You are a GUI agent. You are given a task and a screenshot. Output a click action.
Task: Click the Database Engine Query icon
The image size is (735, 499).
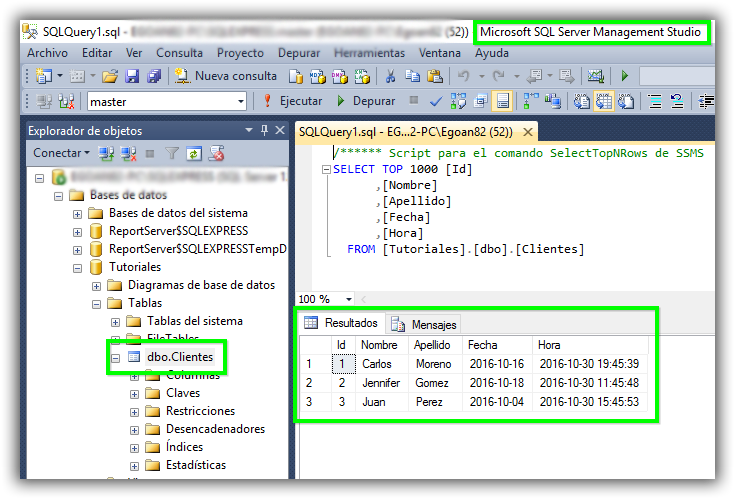point(296,76)
